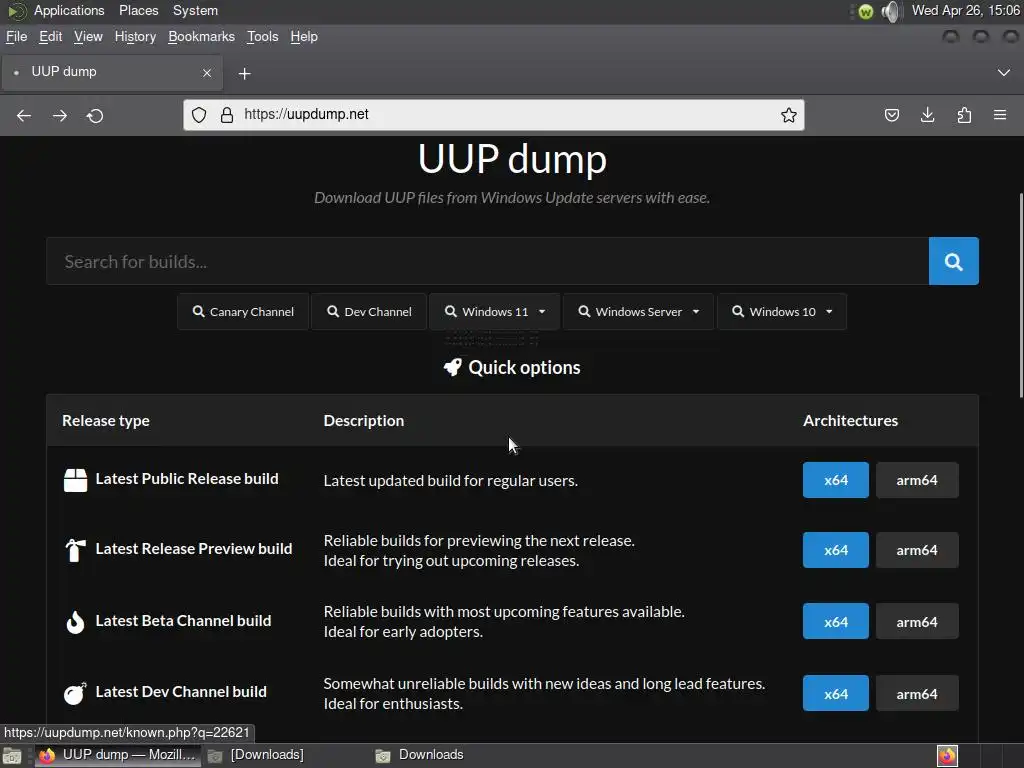Viewport: 1024px width, 768px height.
Task: Open the Firefox downloads arrow icon
Action: point(927,116)
